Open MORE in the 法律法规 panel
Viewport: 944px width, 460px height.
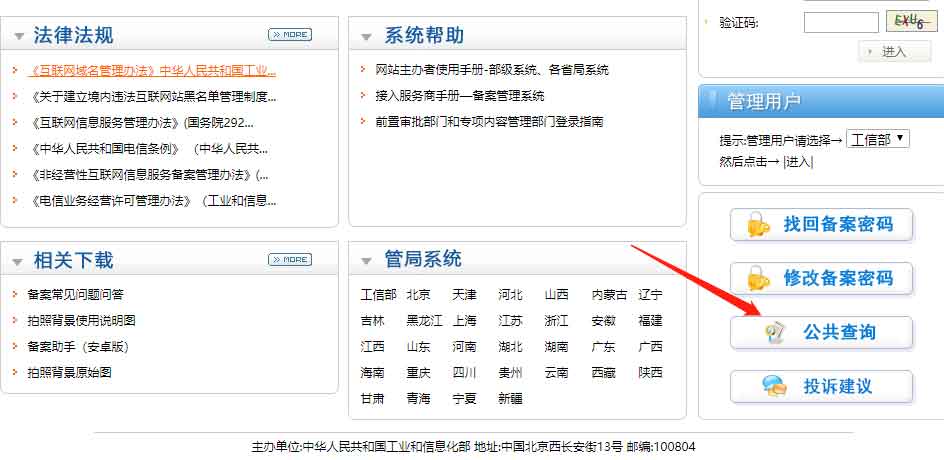point(289,35)
